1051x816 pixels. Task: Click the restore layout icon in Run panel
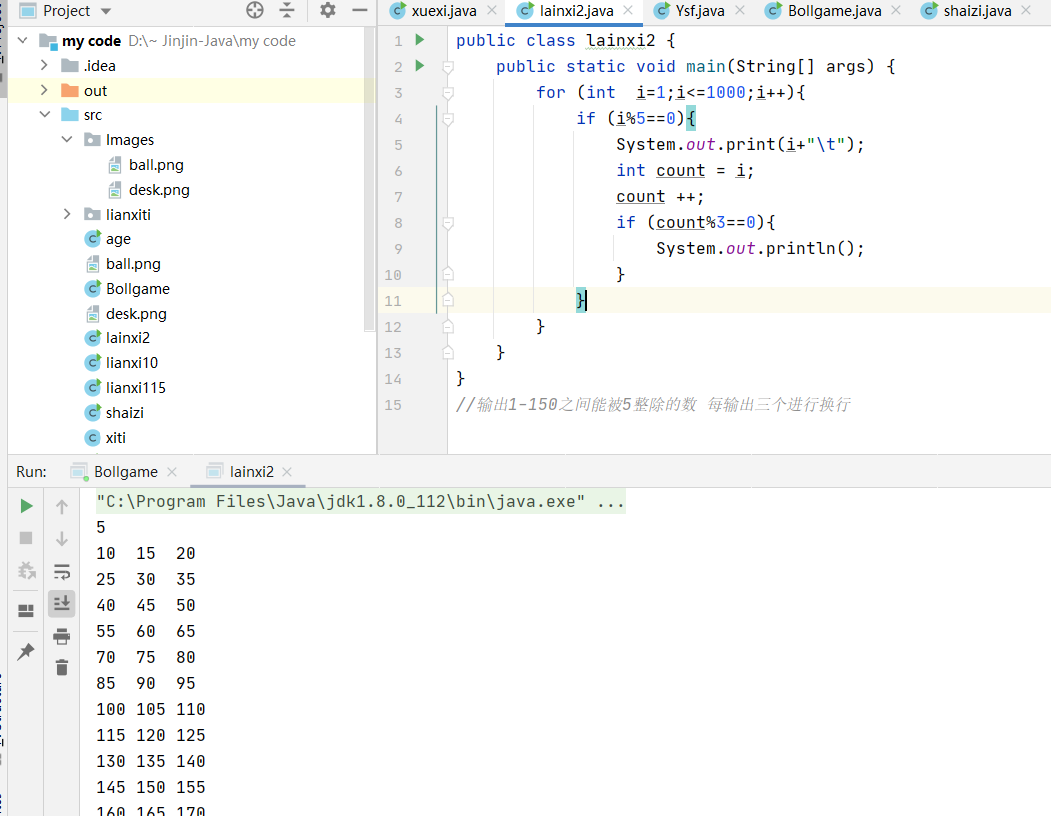tap(26, 610)
